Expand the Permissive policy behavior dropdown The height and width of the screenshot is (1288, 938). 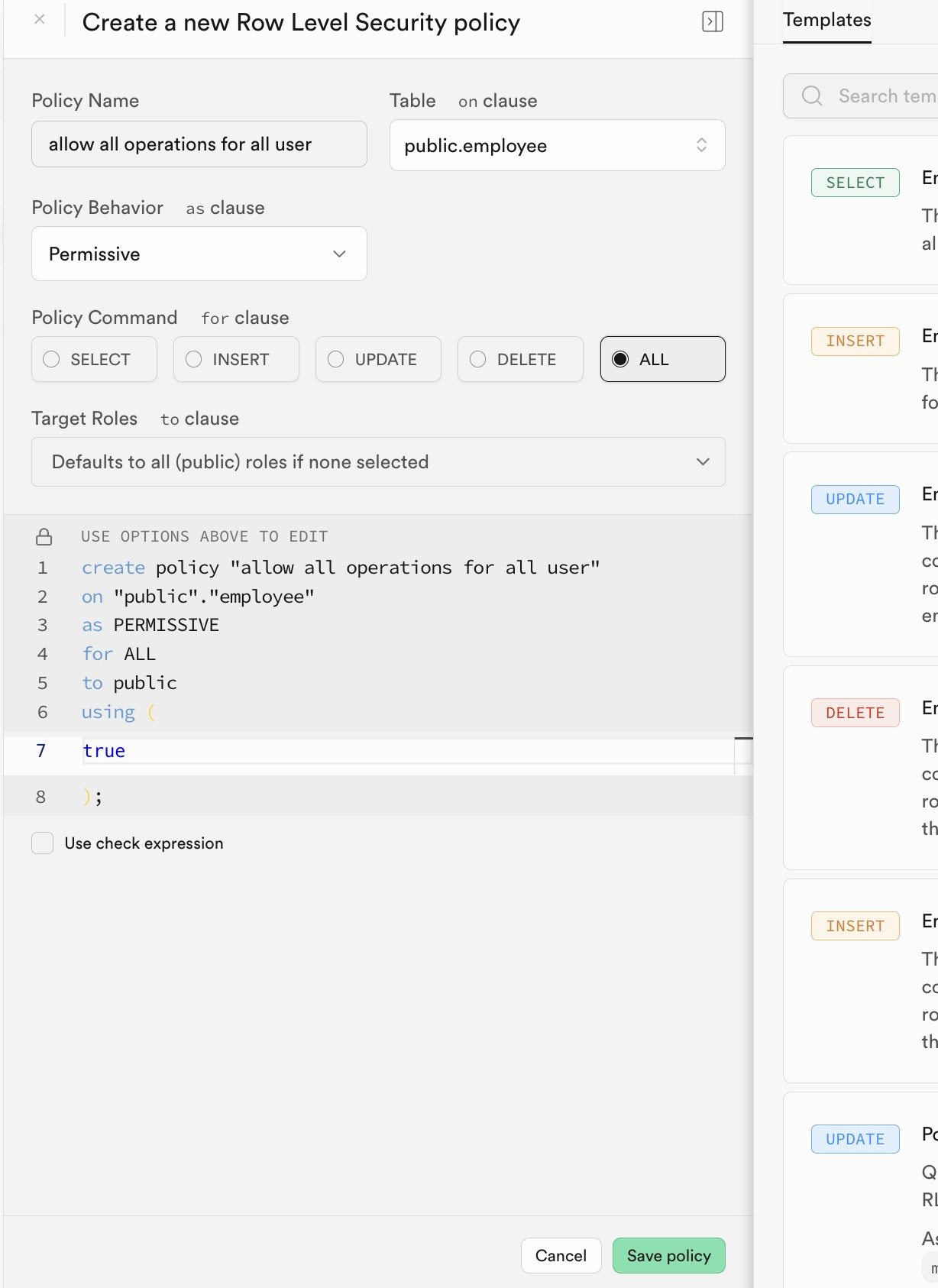[x=199, y=254]
